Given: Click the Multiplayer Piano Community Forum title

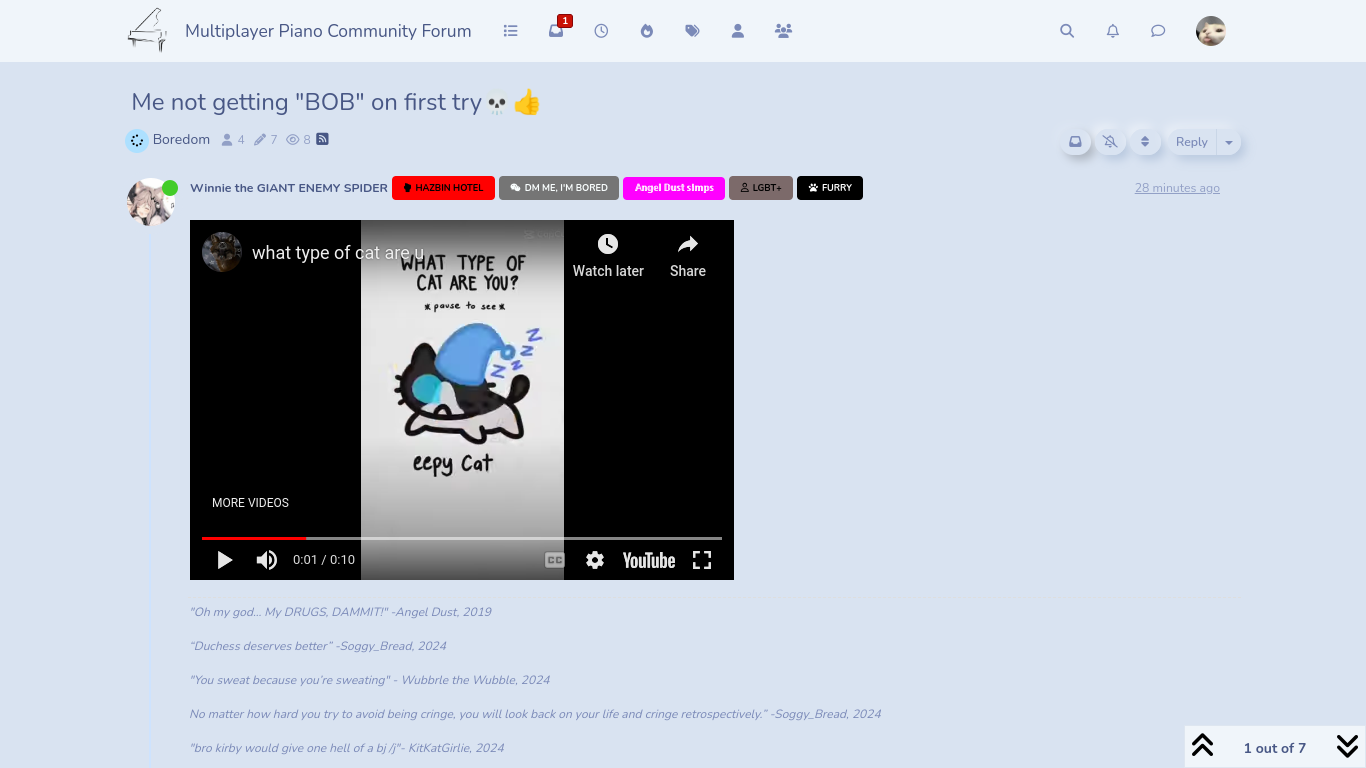Looking at the screenshot, I should tap(328, 31).
